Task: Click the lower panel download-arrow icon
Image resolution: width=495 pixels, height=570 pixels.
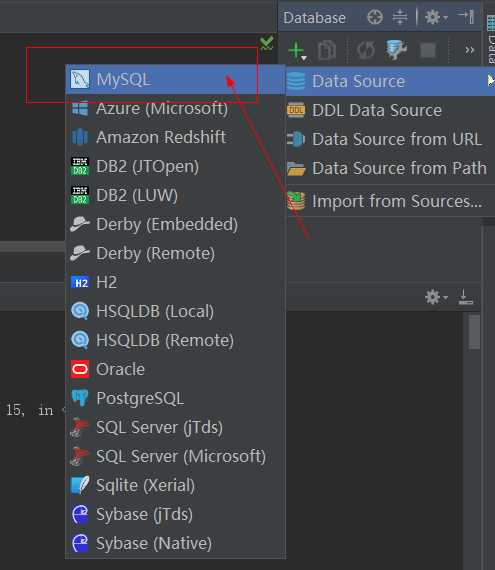Action: click(x=465, y=297)
